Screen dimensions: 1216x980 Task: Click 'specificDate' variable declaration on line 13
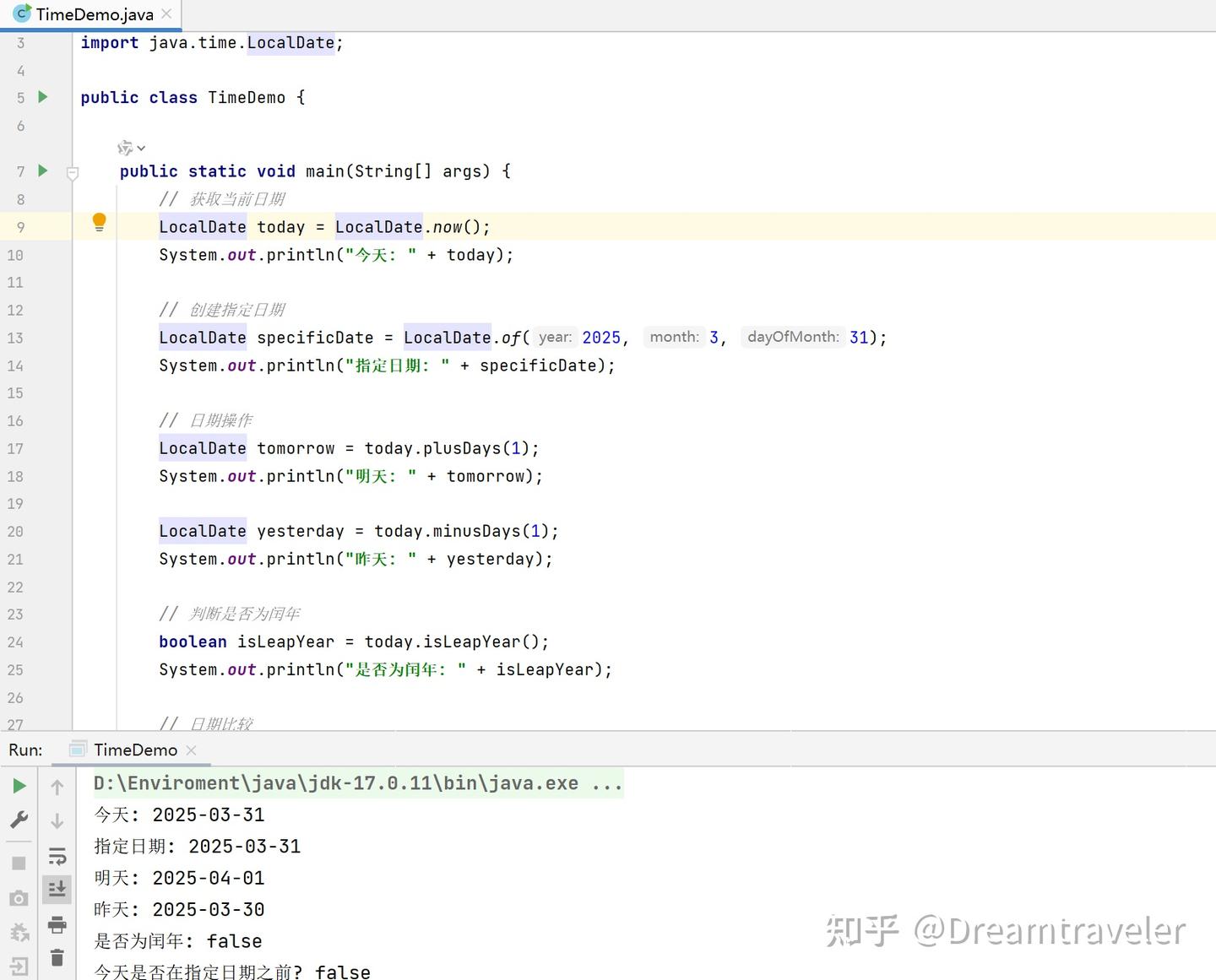[x=315, y=338]
